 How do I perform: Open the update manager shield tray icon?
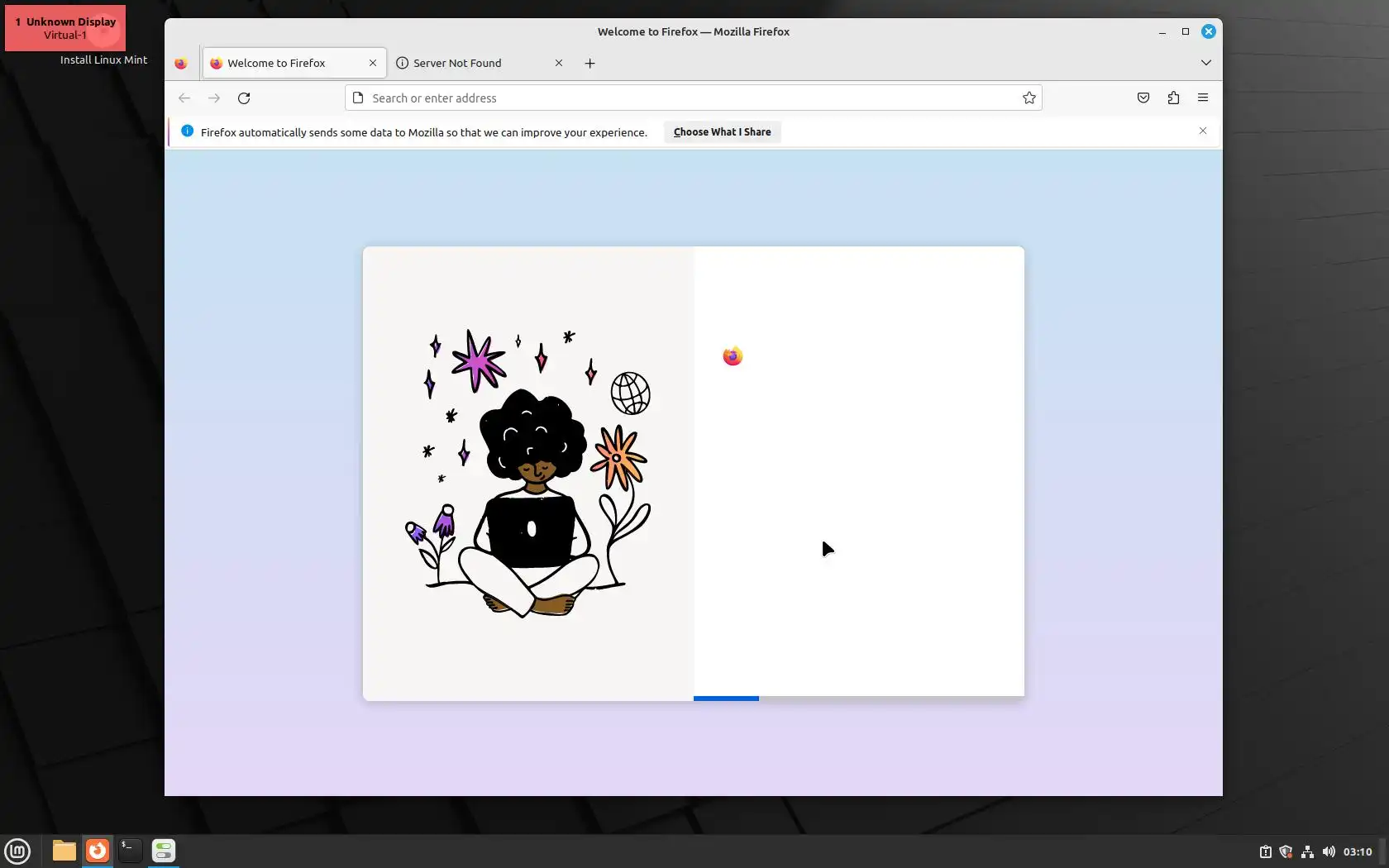[x=1286, y=851]
